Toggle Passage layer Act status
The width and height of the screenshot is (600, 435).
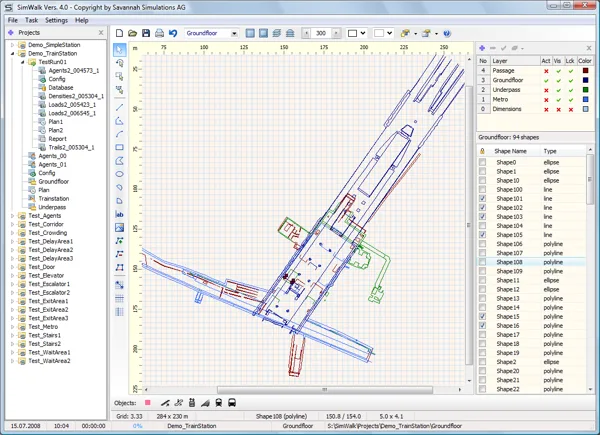[546, 71]
